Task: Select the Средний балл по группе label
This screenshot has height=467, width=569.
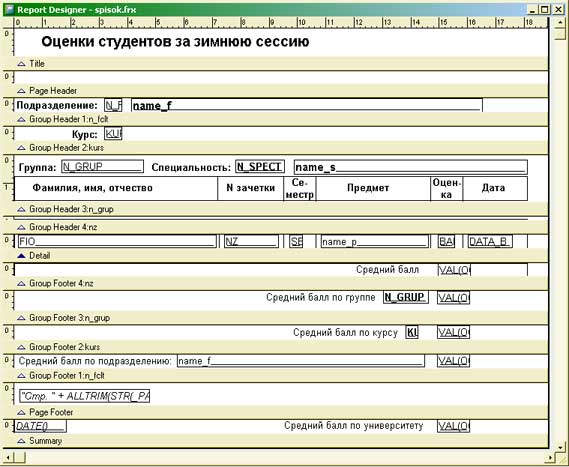Action: tap(320, 297)
